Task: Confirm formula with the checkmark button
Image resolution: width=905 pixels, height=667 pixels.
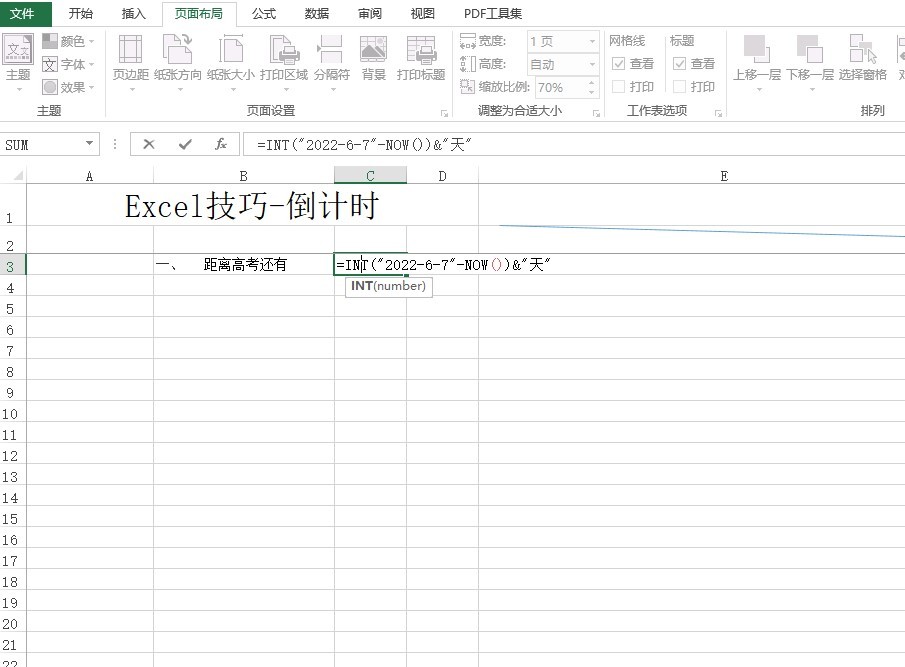Action: (185, 144)
